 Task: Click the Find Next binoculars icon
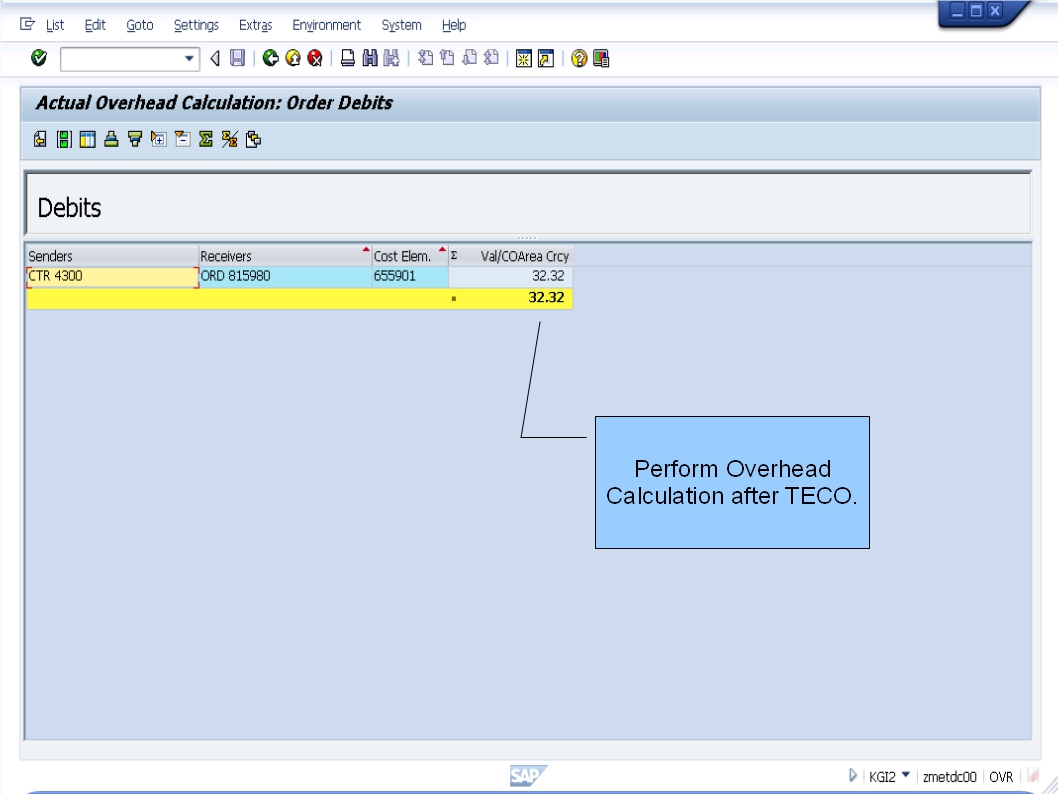pyautogui.click(x=391, y=59)
